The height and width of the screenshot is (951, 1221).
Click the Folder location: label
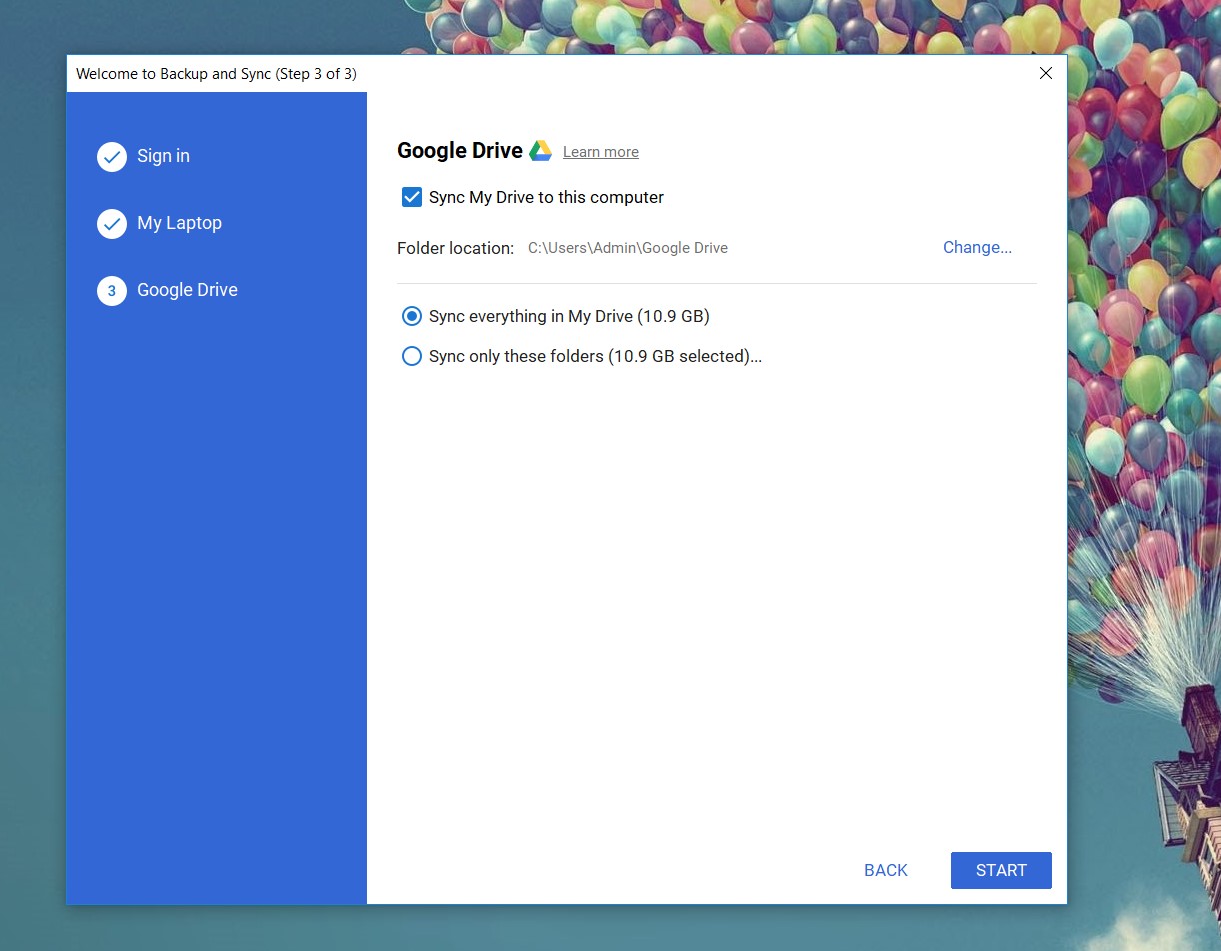pyautogui.click(x=455, y=248)
